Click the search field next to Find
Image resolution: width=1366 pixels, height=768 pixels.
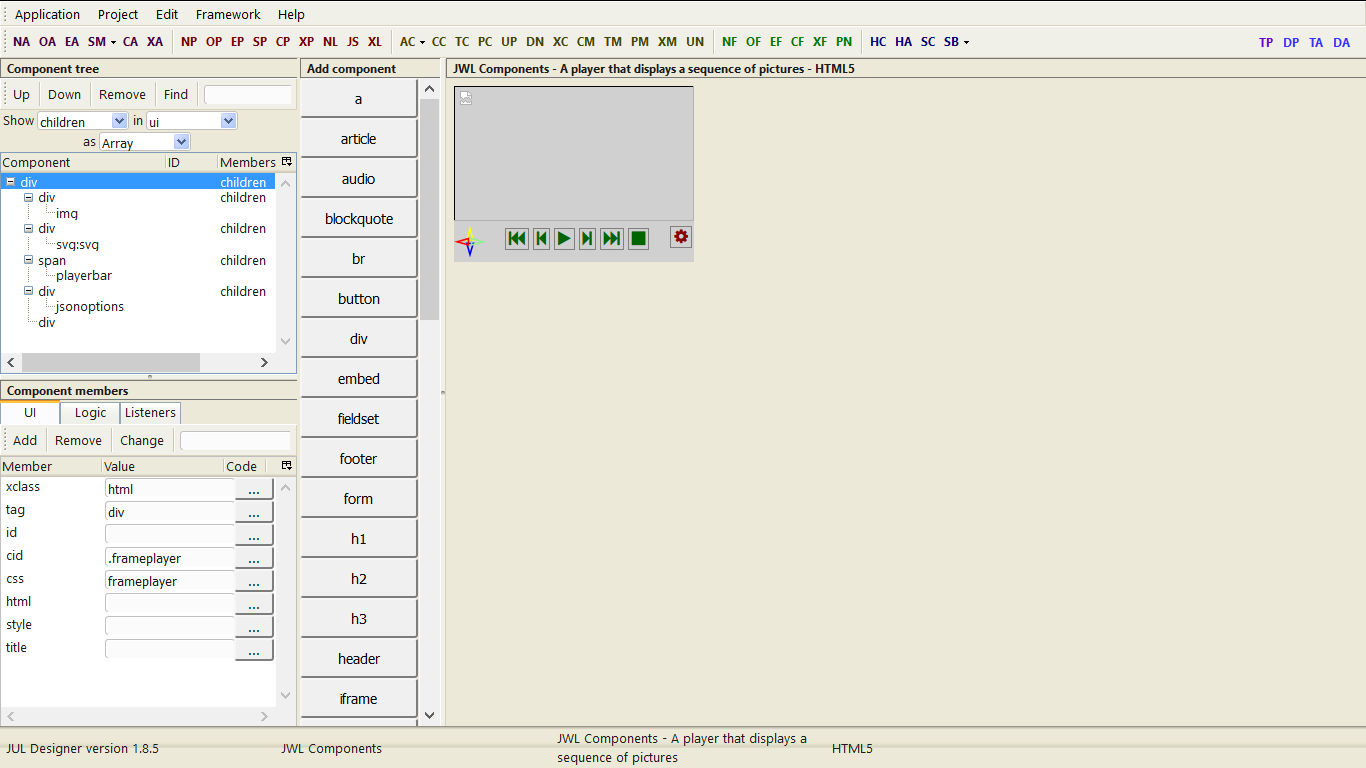click(247, 94)
